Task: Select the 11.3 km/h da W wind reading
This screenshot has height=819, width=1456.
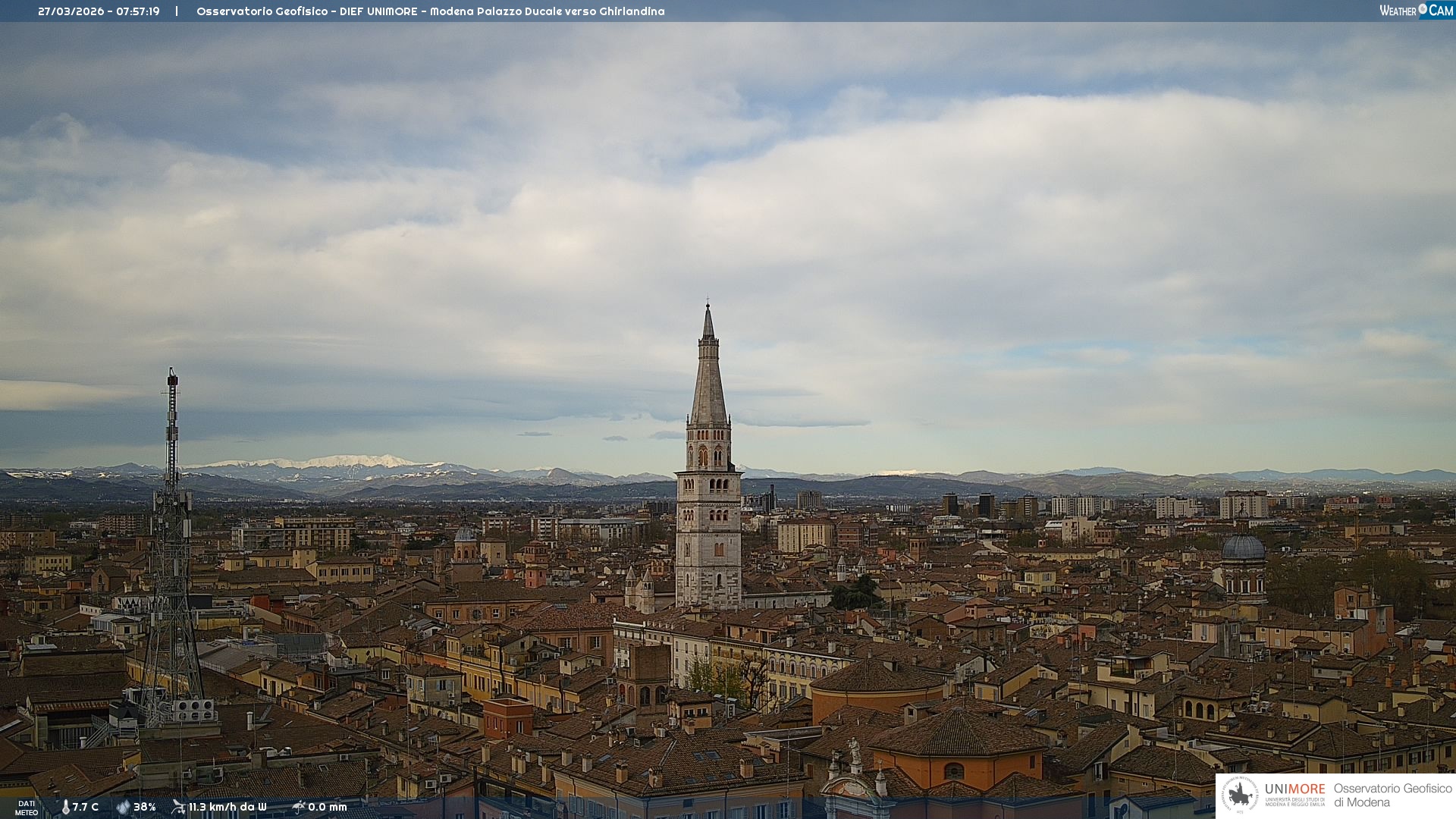Action: pyautogui.click(x=227, y=807)
